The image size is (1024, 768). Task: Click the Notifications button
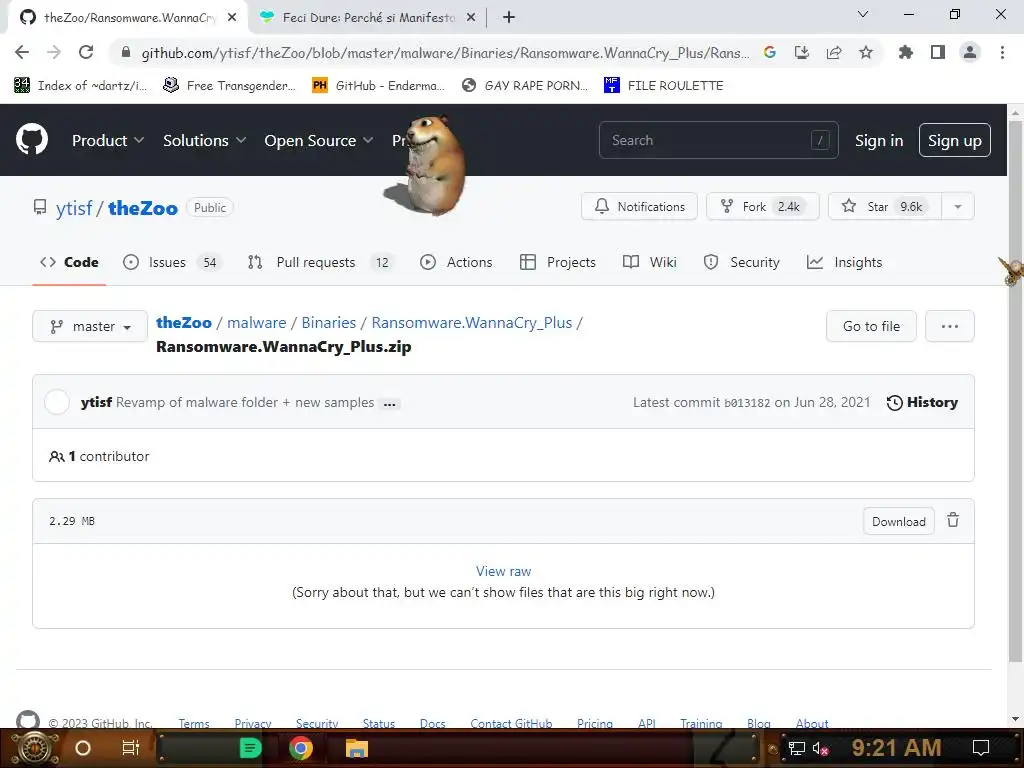click(639, 206)
